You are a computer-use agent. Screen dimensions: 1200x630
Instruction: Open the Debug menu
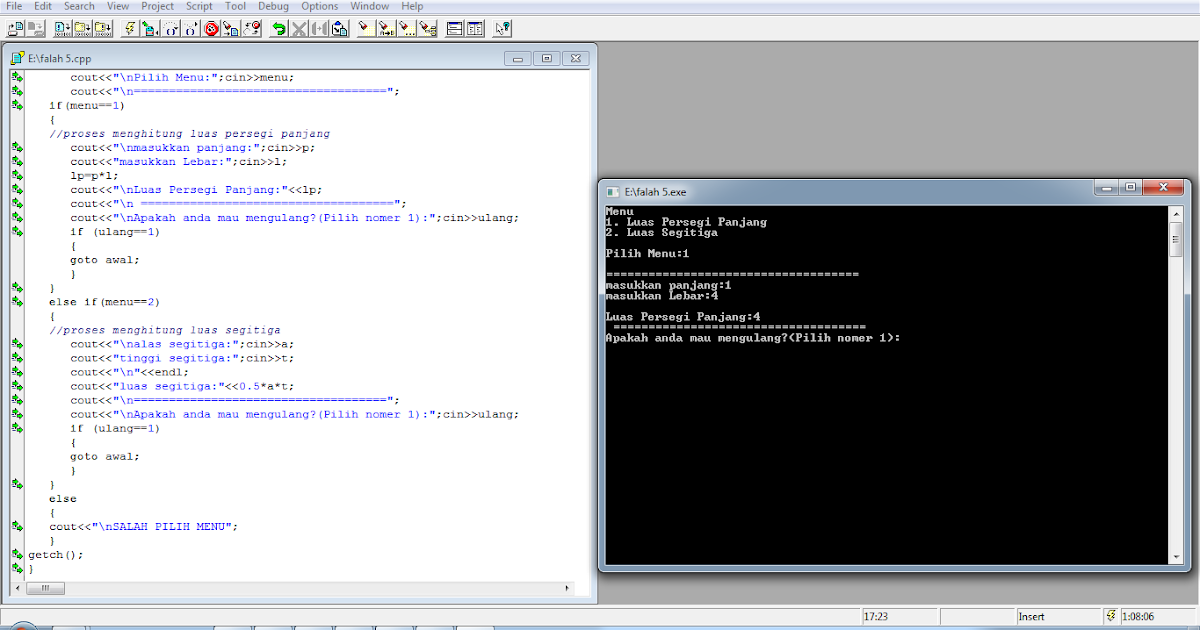tap(272, 6)
